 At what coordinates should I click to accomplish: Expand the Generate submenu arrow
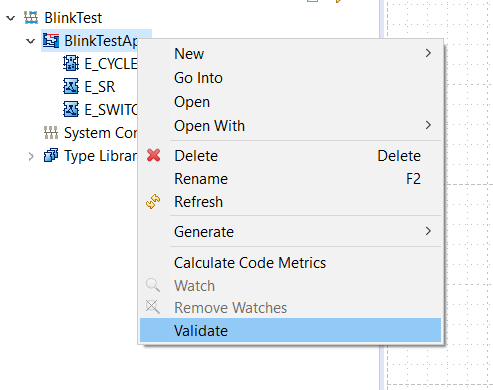(x=428, y=231)
